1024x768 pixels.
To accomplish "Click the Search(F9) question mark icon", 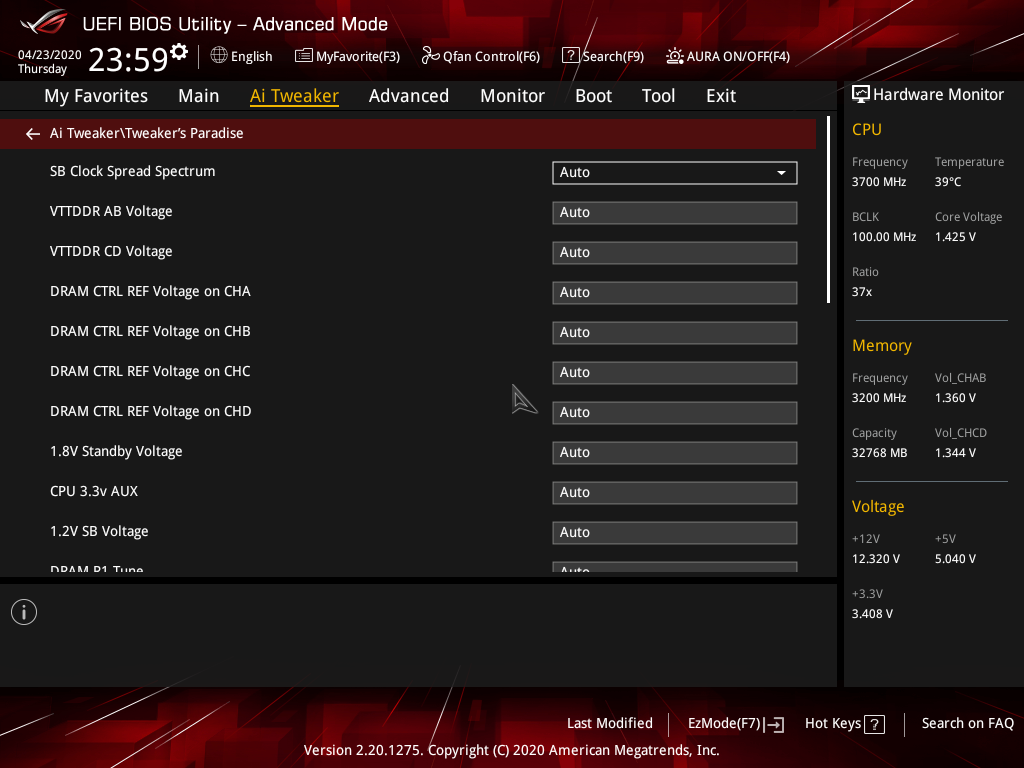I will coord(570,56).
